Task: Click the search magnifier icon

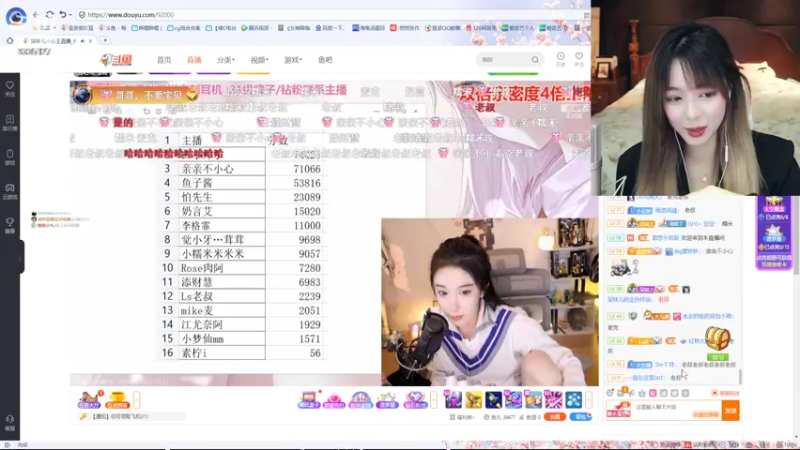Action: click(x=535, y=60)
